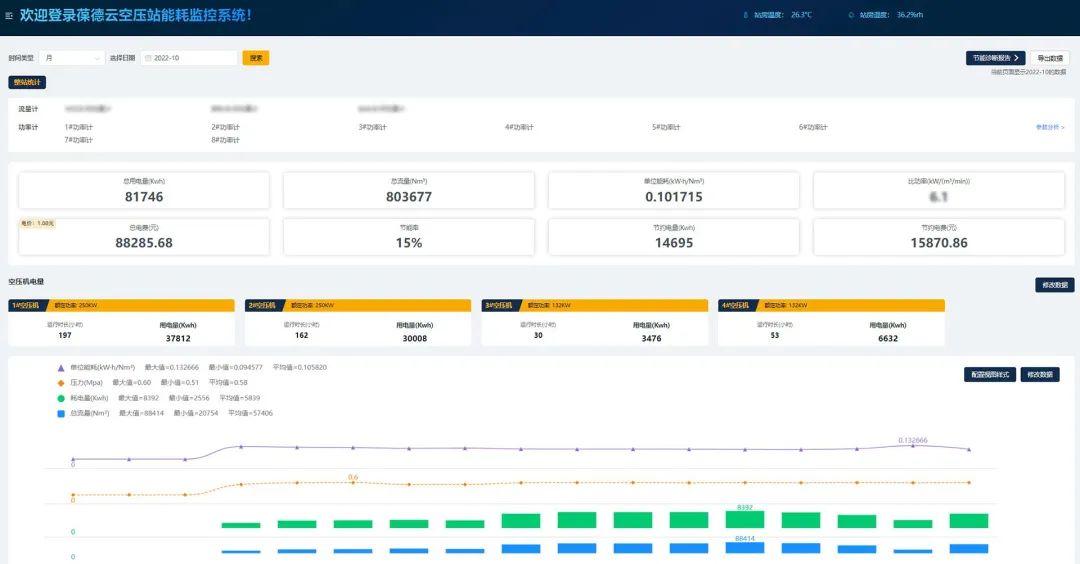Image resolution: width=1080 pixels, height=564 pixels.
Task: Toggle the orange diamond 压力(Mpa) legend marker
Action: [x=61, y=383]
